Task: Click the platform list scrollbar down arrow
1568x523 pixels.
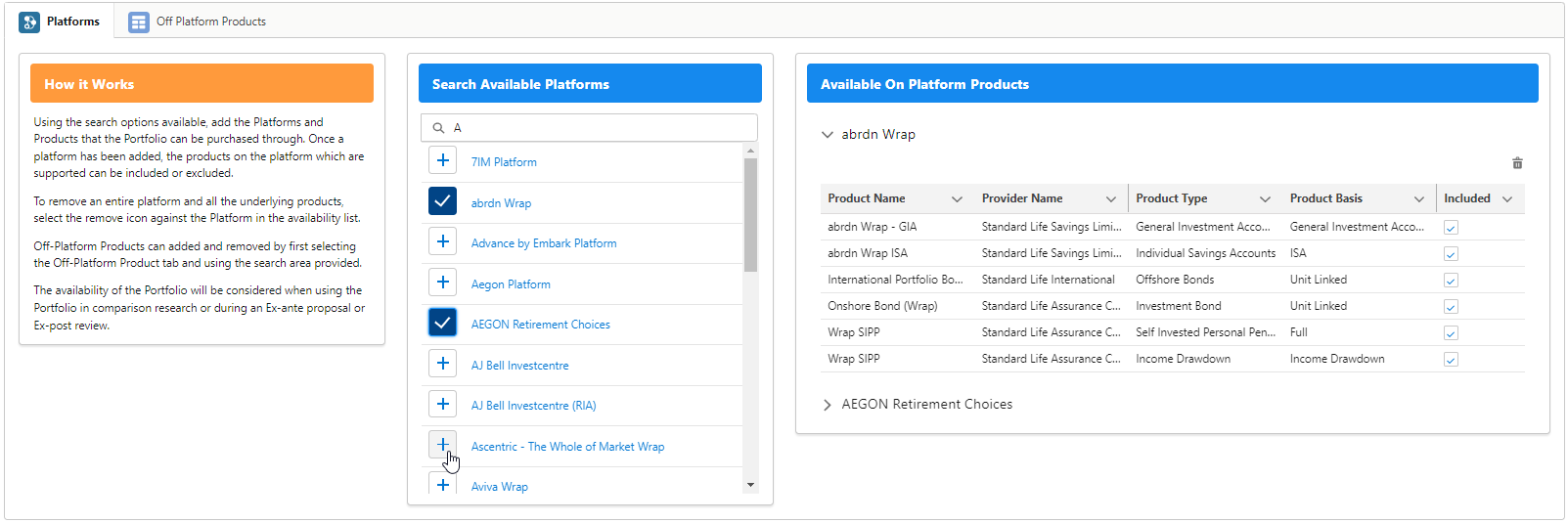Action: coord(750,485)
